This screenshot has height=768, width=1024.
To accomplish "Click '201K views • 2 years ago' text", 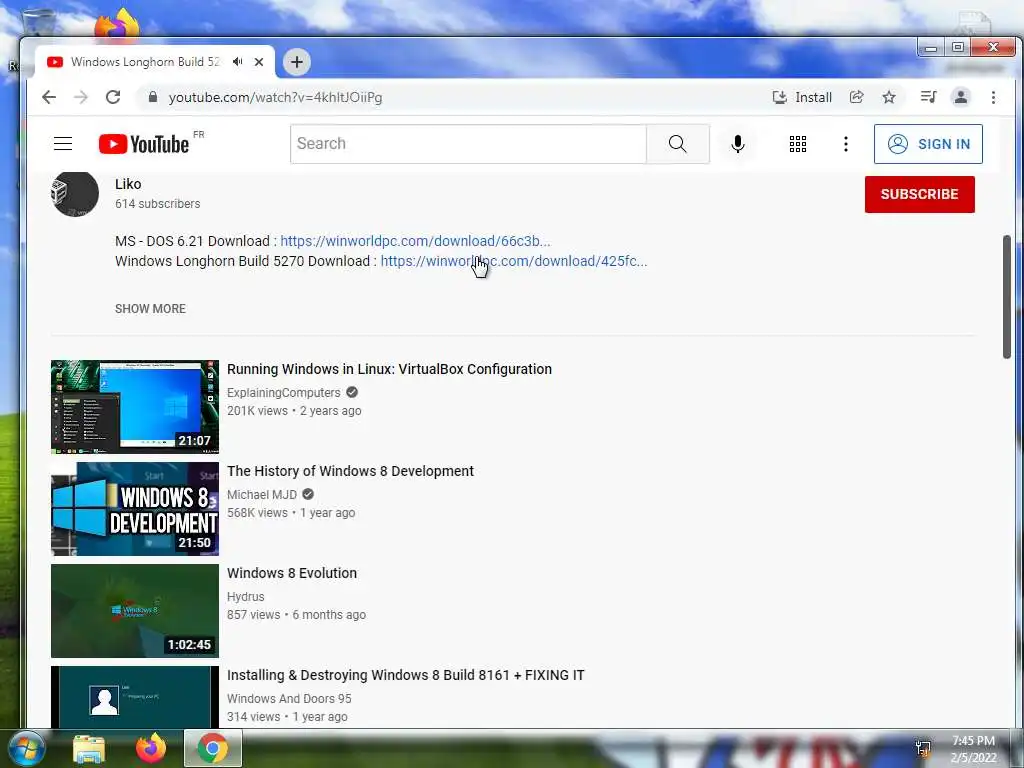I will 294,411.
